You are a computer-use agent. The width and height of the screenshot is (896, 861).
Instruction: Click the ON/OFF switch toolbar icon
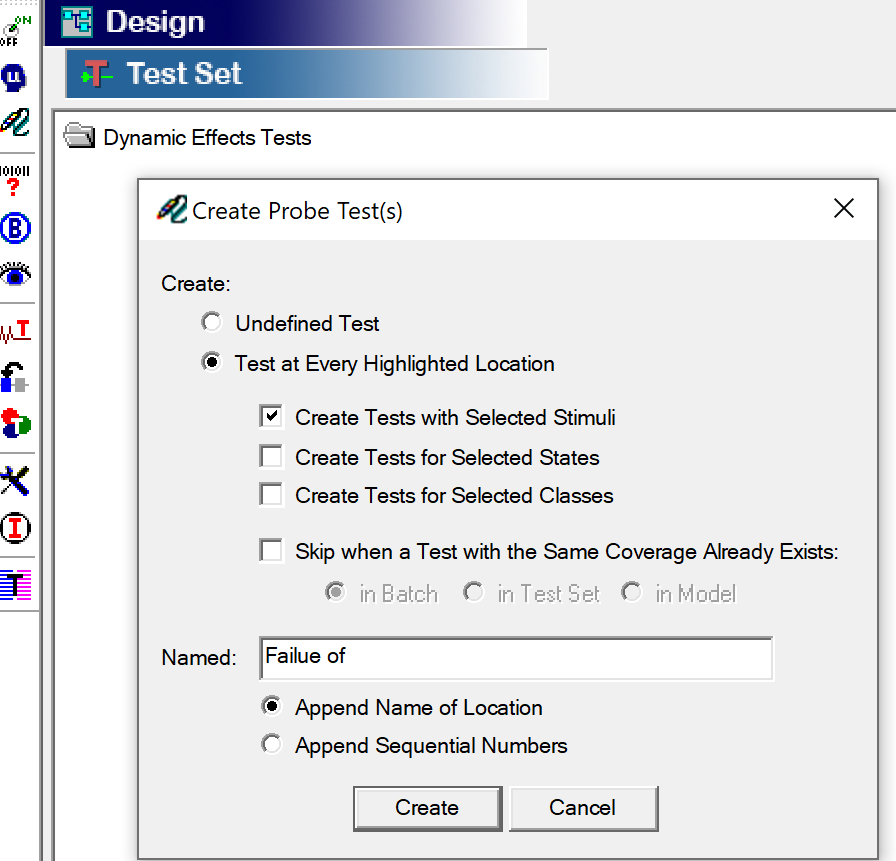[16, 30]
